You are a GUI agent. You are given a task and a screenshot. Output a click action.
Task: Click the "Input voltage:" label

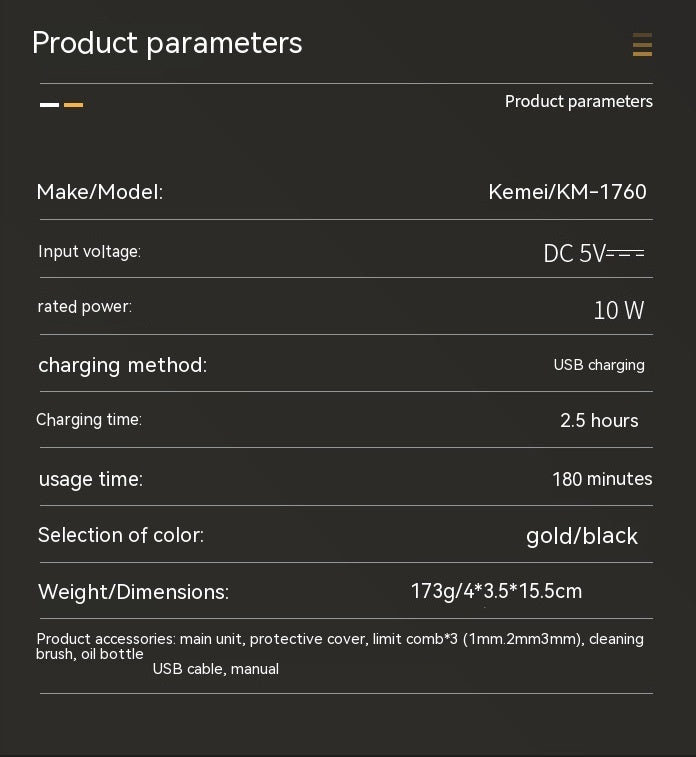(x=89, y=252)
